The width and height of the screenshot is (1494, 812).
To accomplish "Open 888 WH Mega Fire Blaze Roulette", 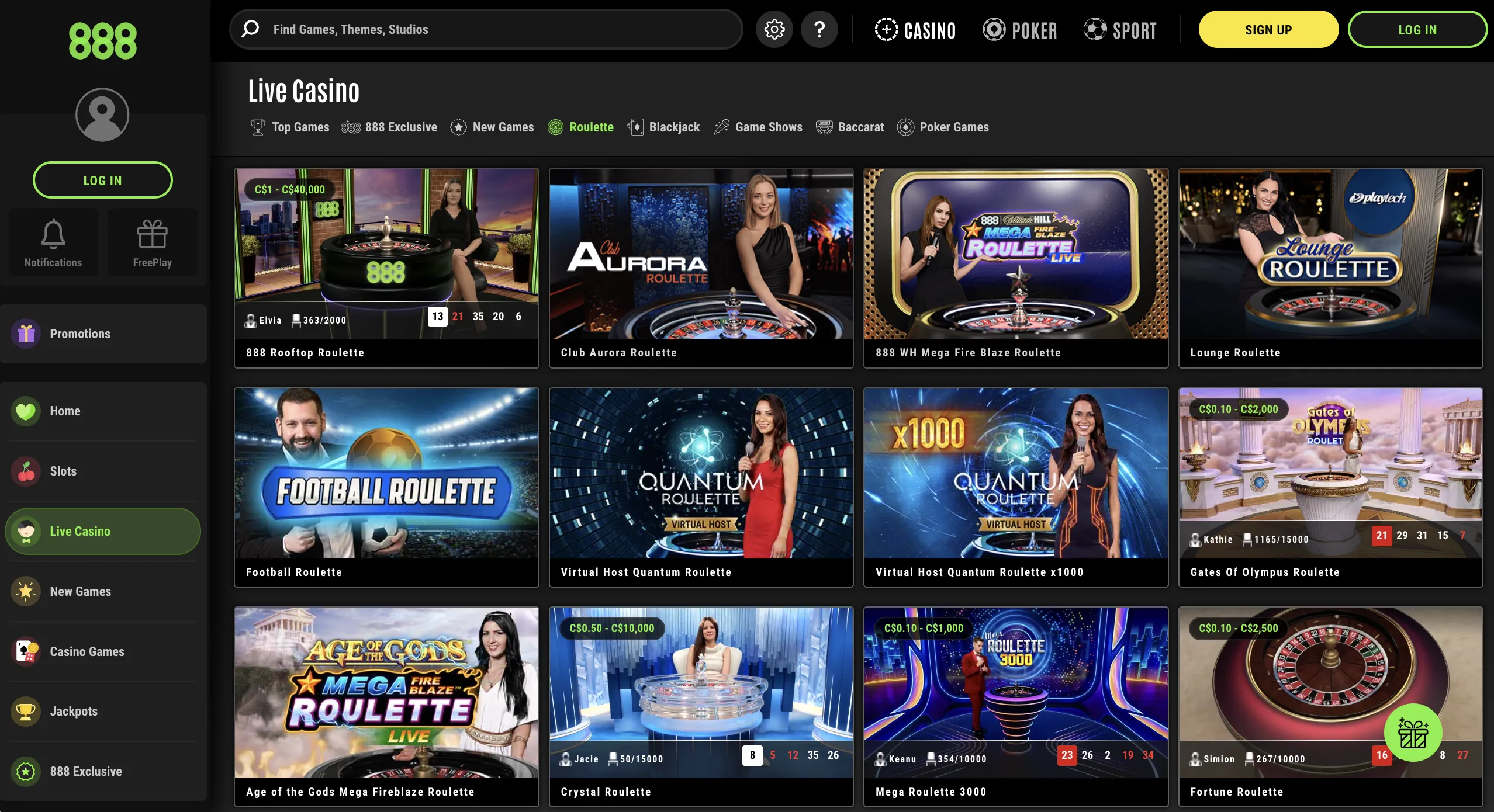I will click(1016, 268).
